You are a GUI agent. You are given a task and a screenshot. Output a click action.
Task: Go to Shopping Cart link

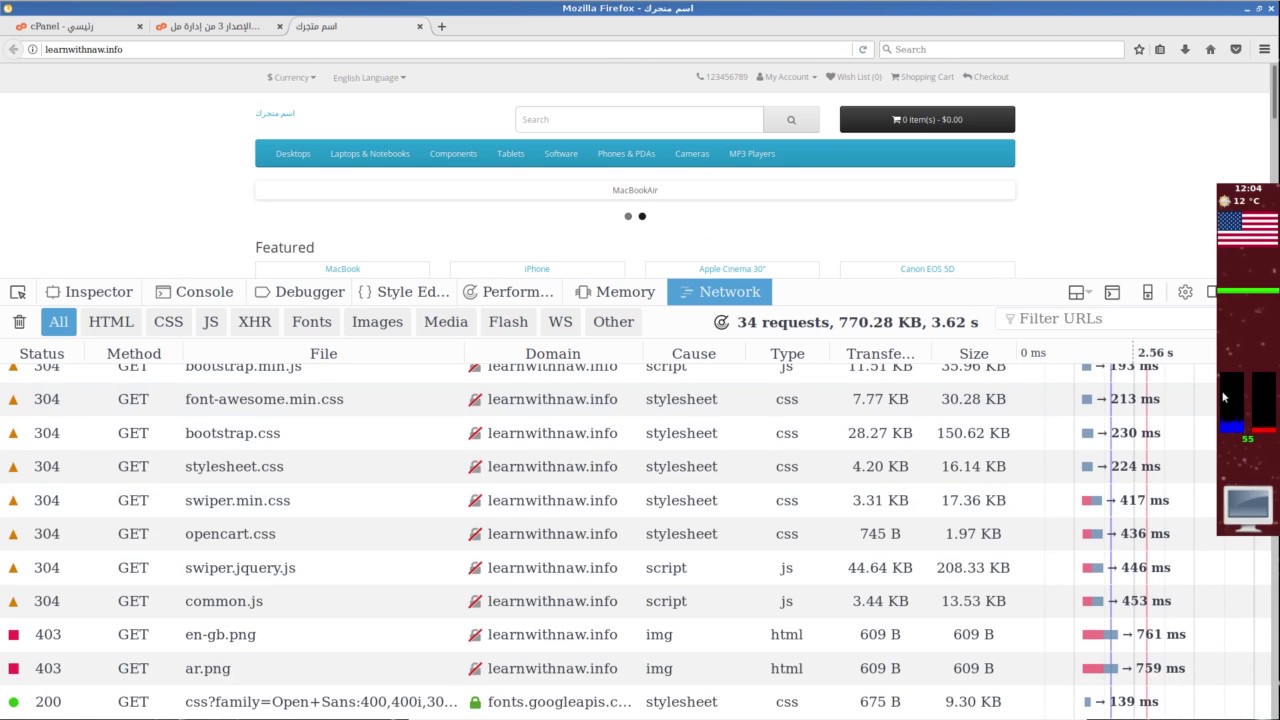click(x=922, y=77)
